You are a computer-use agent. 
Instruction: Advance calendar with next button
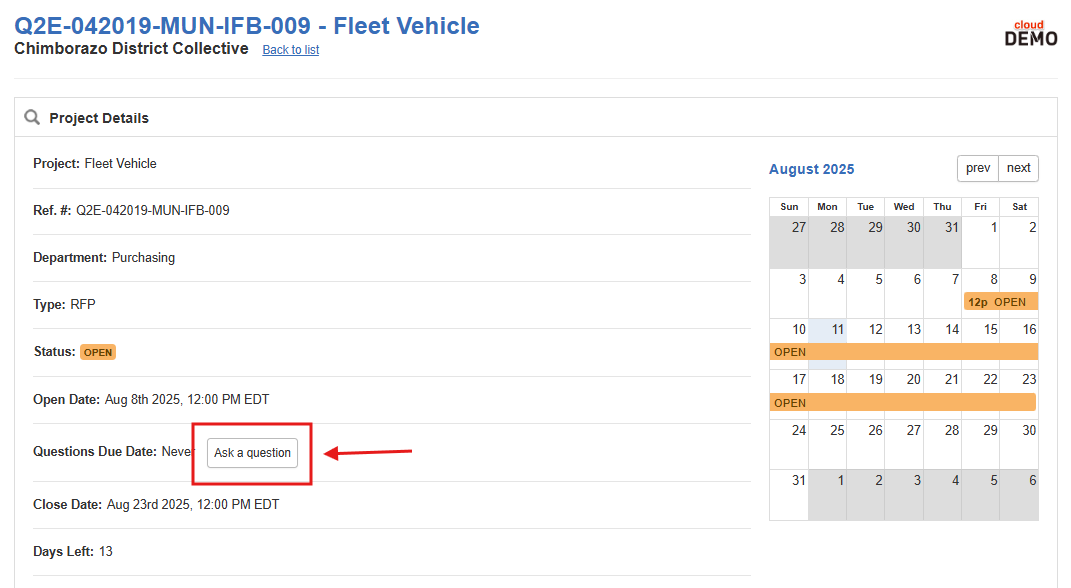pos(1018,168)
